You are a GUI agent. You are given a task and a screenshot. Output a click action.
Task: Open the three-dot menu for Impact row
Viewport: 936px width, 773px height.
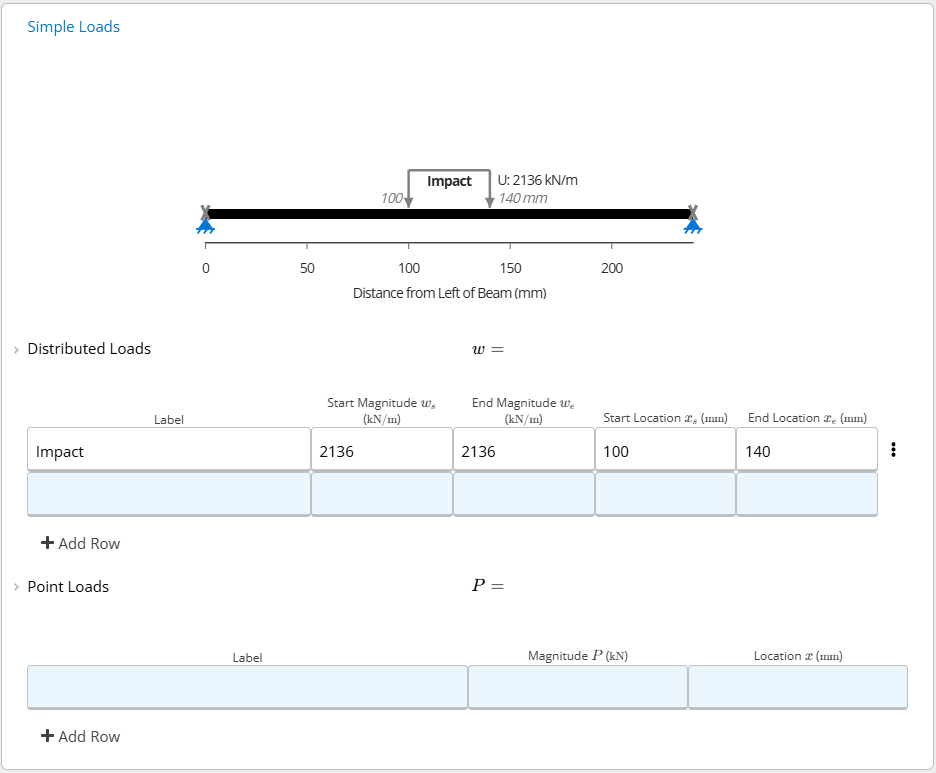[893, 449]
